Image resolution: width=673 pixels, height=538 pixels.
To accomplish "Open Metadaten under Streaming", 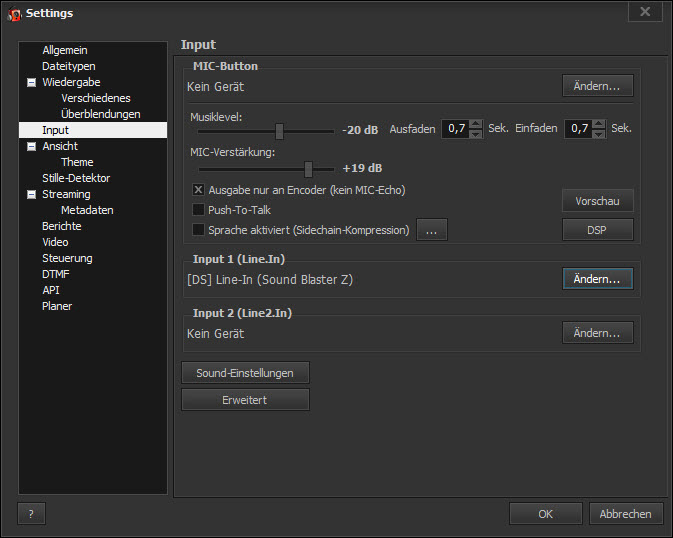I will [x=87, y=210].
